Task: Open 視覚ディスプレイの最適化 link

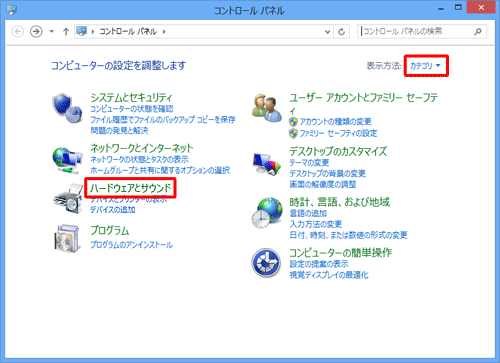Action: click(329, 275)
